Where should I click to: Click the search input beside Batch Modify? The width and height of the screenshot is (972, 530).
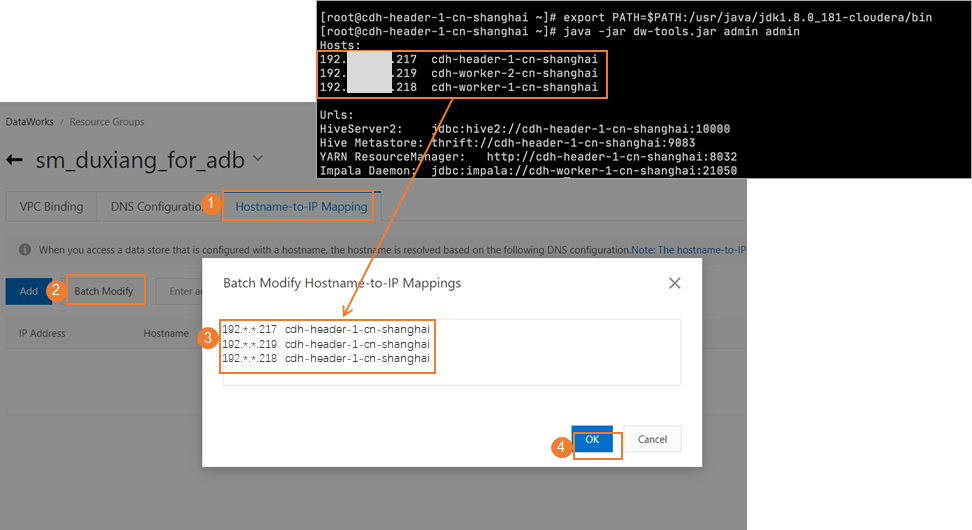tap(180, 291)
